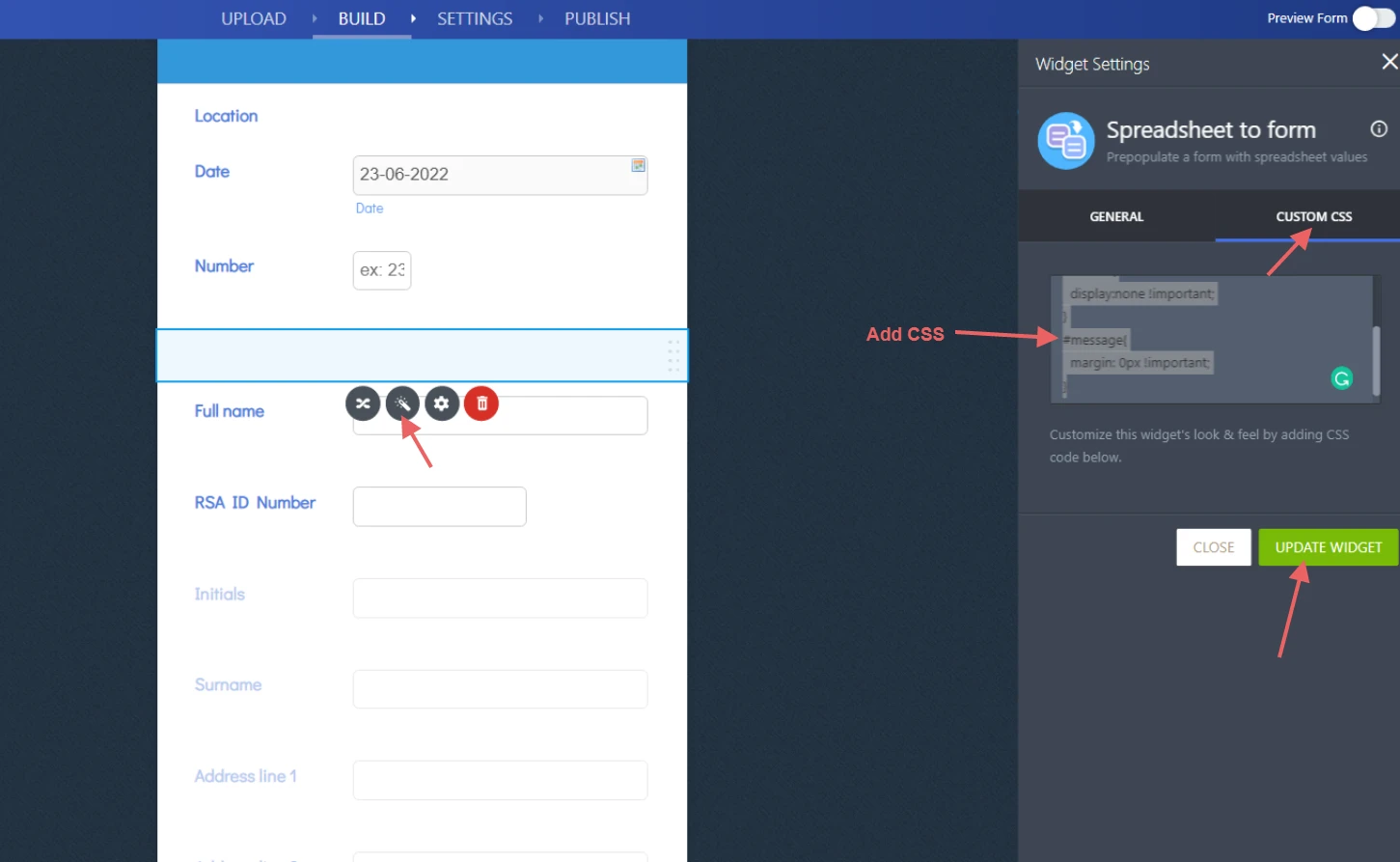Viewport: 1400px width, 862px height.
Task: Select the CUSTOM CSS tab
Action: pos(1313,217)
